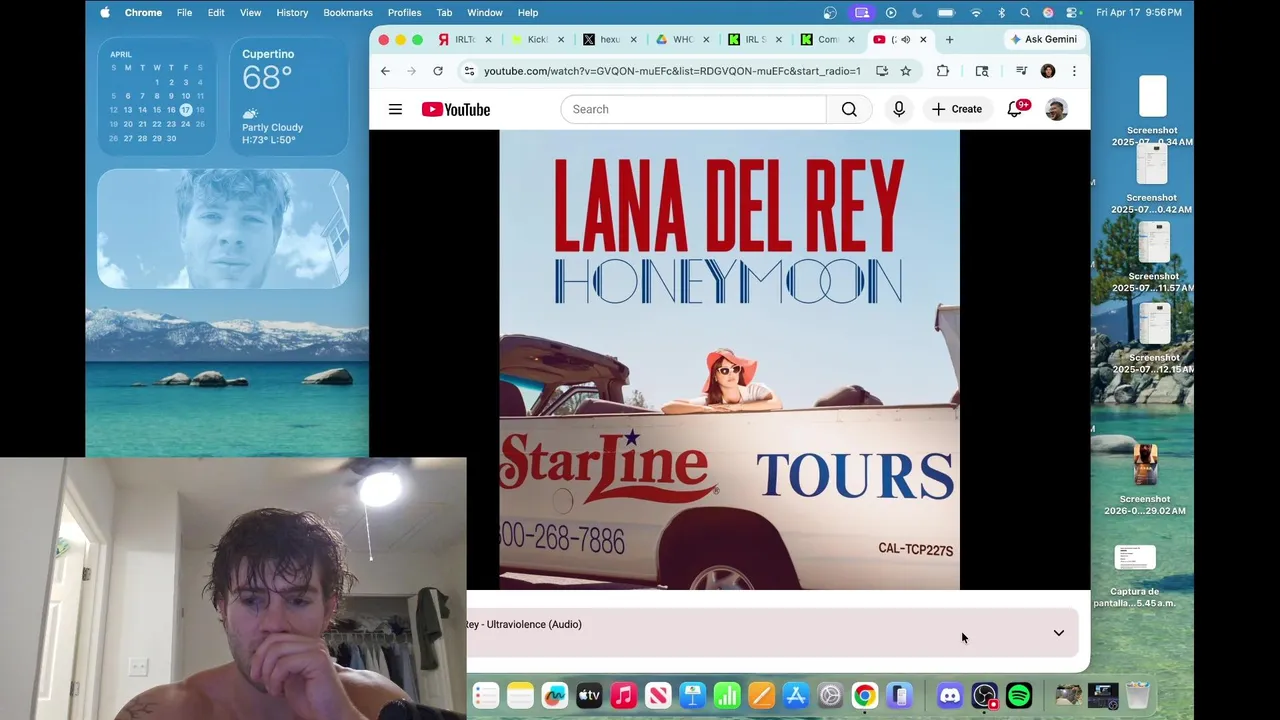Go to the YouTube home logo
This screenshot has height=720, width=1280.
point(456,109)
